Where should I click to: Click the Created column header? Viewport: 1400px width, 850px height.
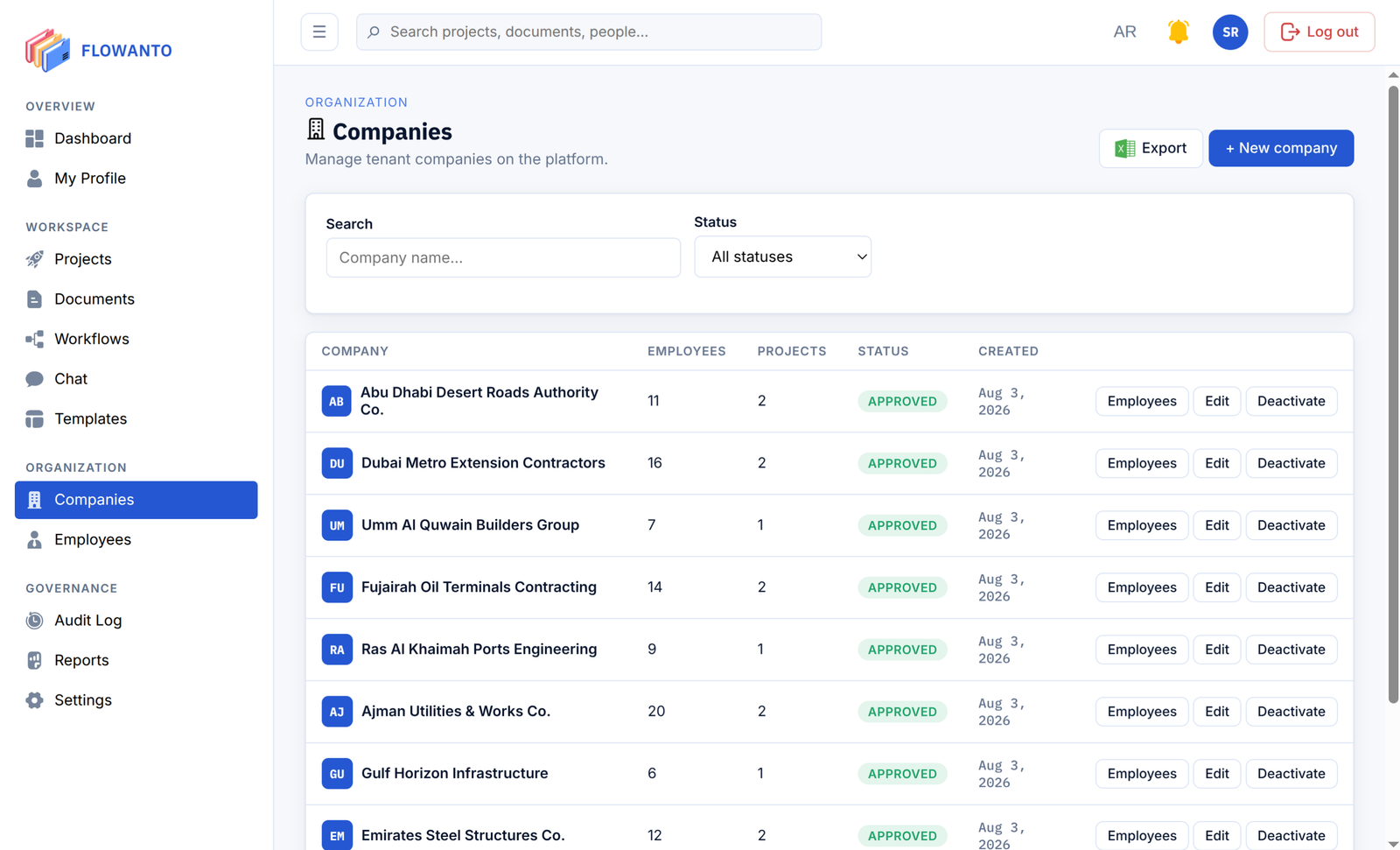1008,351
